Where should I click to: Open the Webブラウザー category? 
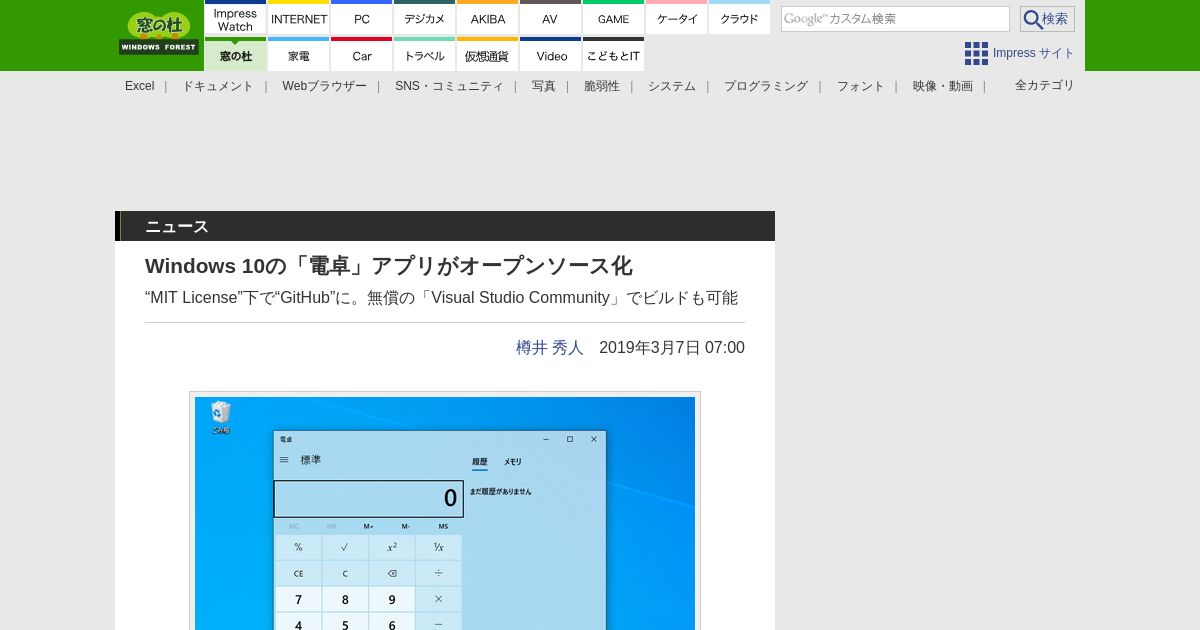pos(325,86)
